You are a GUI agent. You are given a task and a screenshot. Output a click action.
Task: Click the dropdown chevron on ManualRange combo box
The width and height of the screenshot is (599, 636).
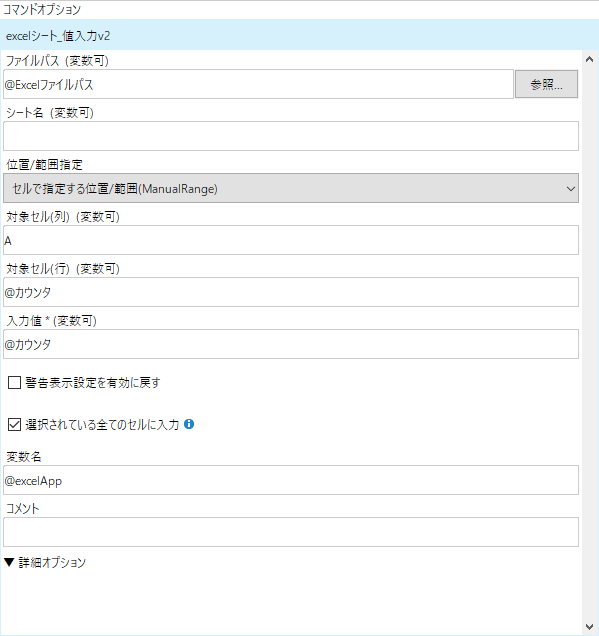[x=571, y=189]
